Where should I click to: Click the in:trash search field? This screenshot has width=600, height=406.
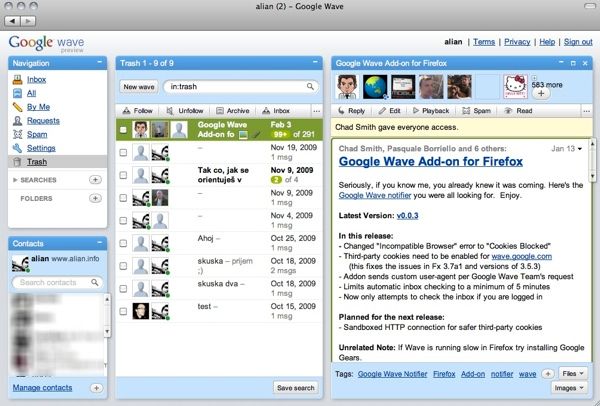coord(238,87)
